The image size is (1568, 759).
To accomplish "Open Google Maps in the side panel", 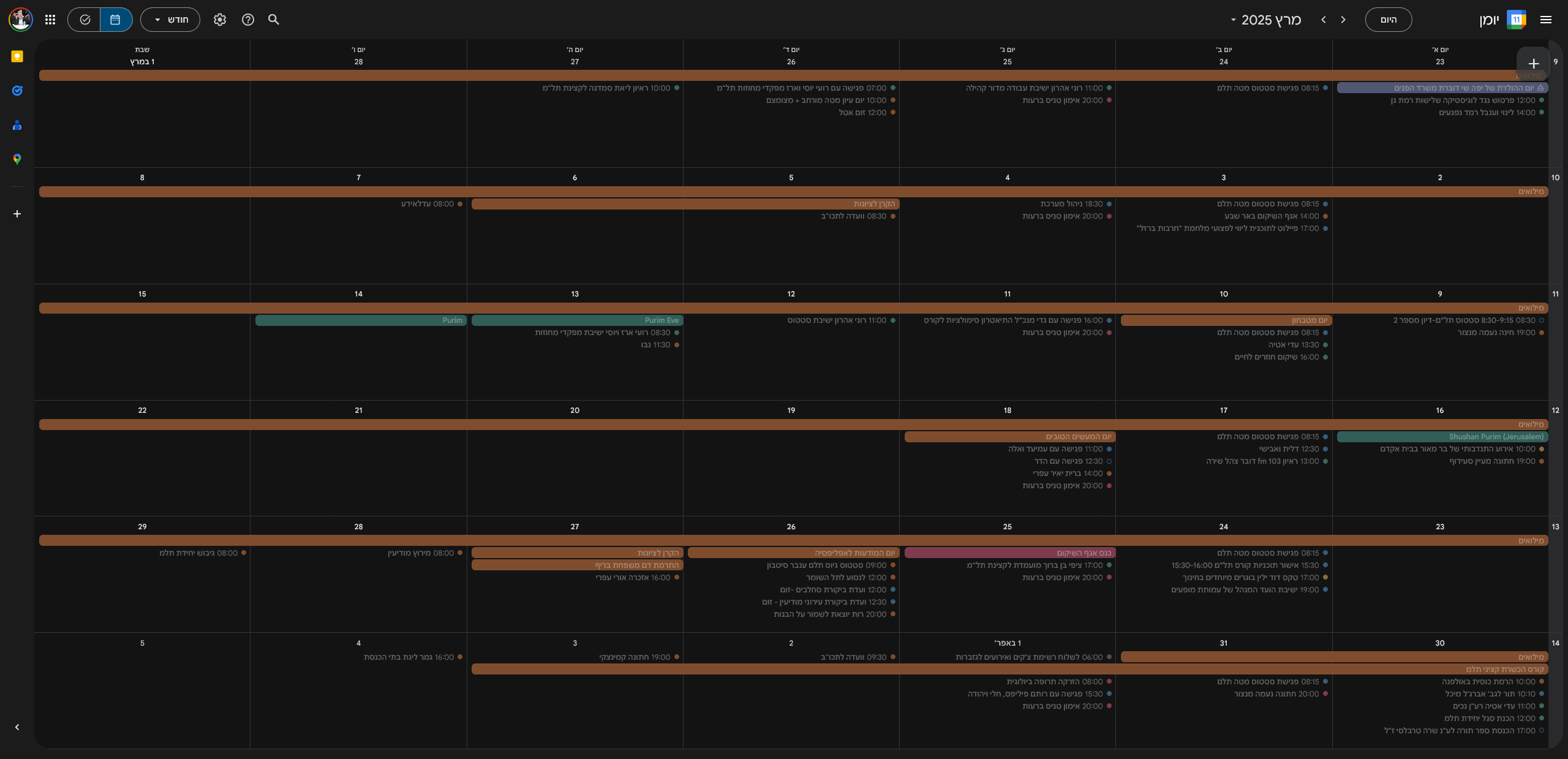I will point(17,159).
